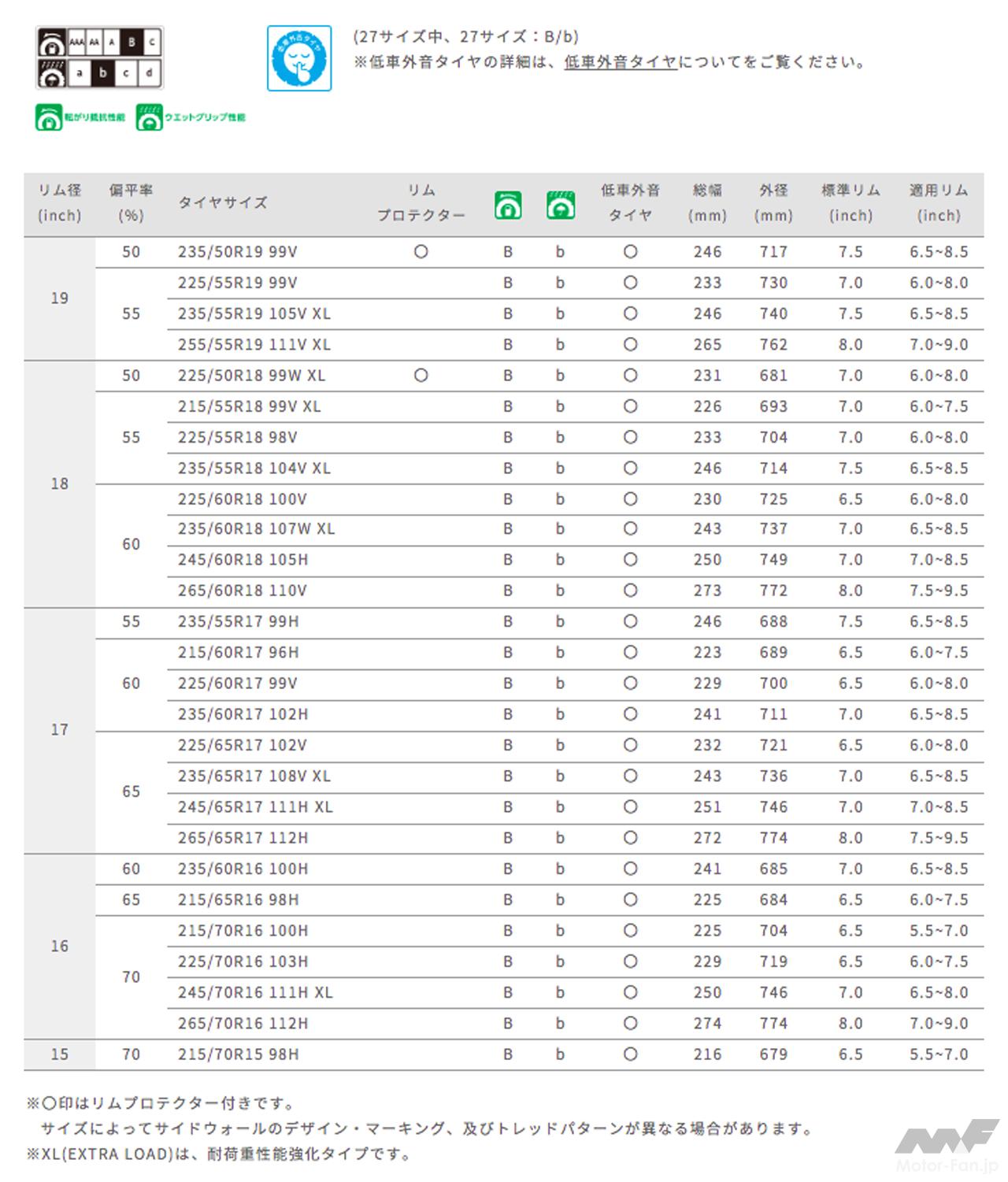1008x1182 pixels.
Task: Click the highlighted uppercase B grade box
Action: coord(131,42)
